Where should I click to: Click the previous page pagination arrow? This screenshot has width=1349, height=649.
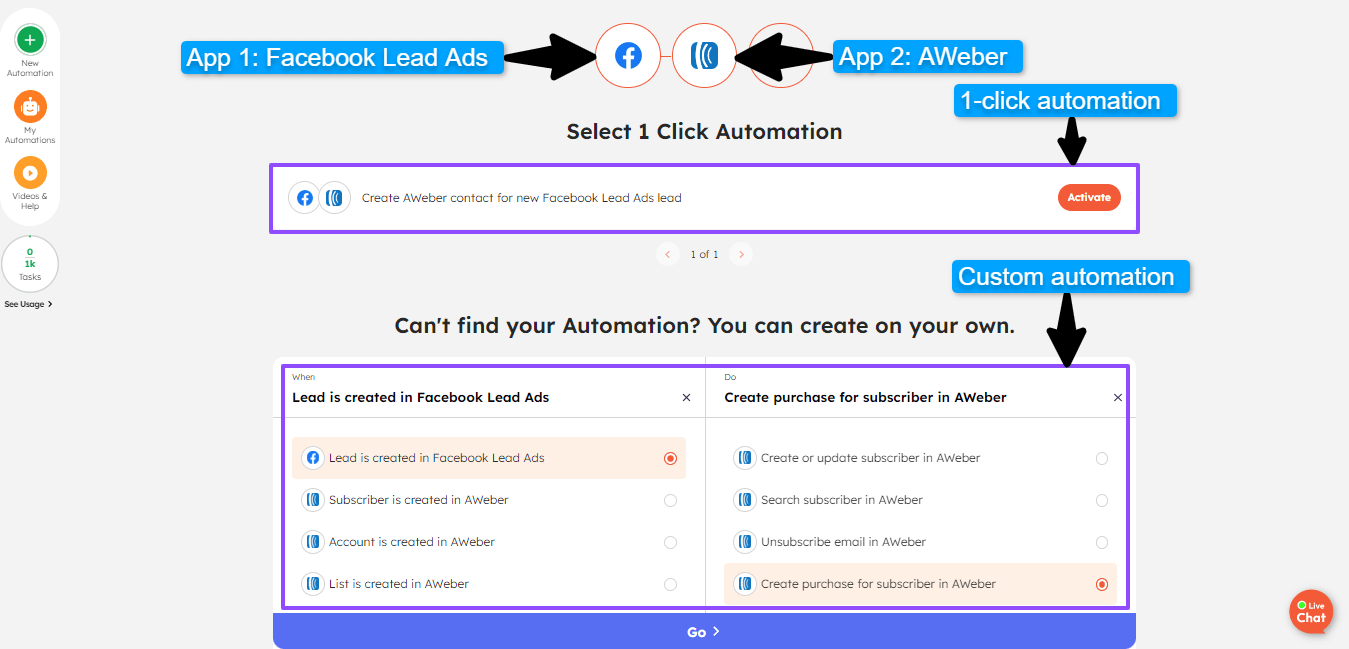(668, 254)
